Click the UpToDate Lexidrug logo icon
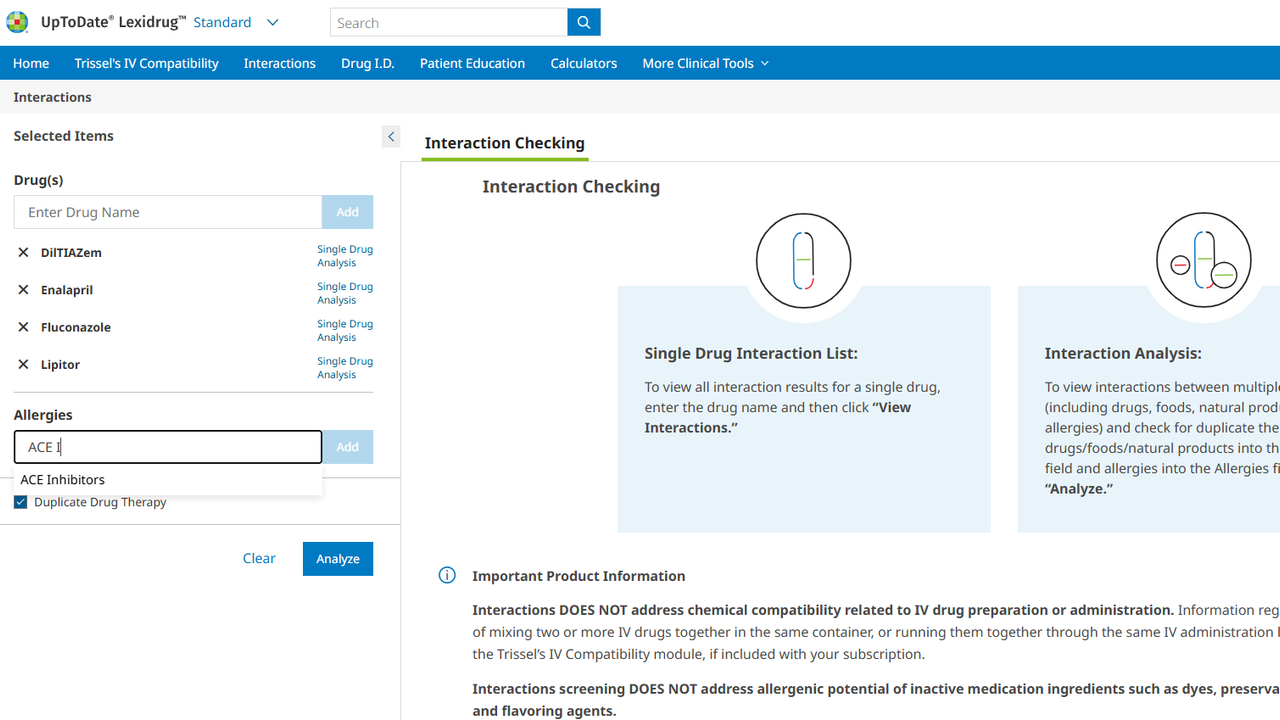1280x720 pixels. coord(17,22)
